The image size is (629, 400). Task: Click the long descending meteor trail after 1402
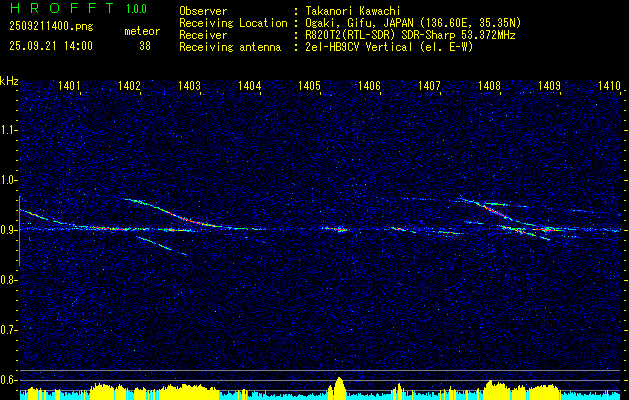coord(172,213)
